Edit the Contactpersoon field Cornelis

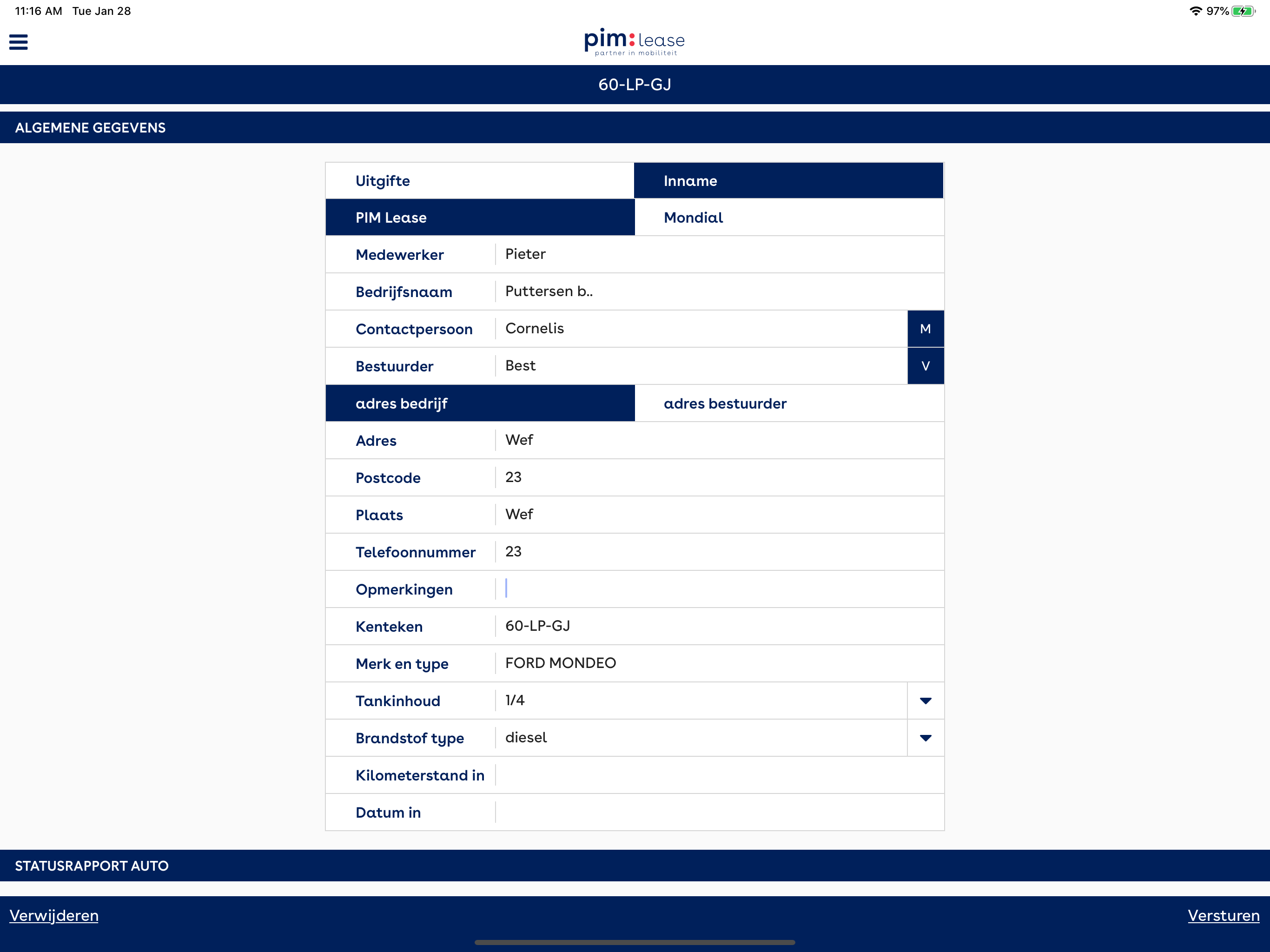pyautogui.click(x=701, y=329)
